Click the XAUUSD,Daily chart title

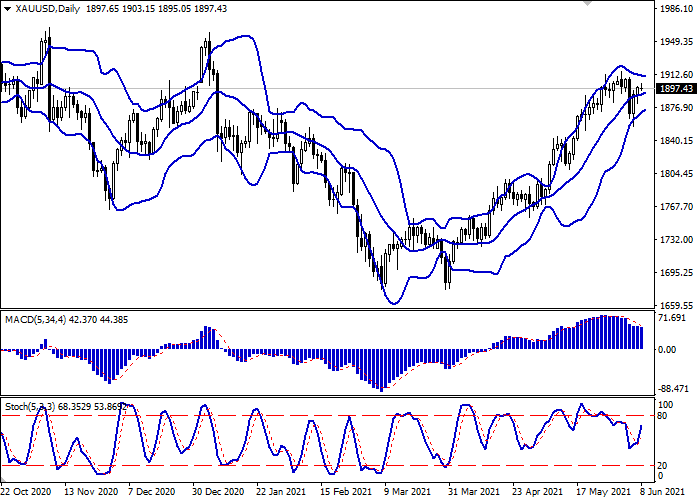(47, 9)
